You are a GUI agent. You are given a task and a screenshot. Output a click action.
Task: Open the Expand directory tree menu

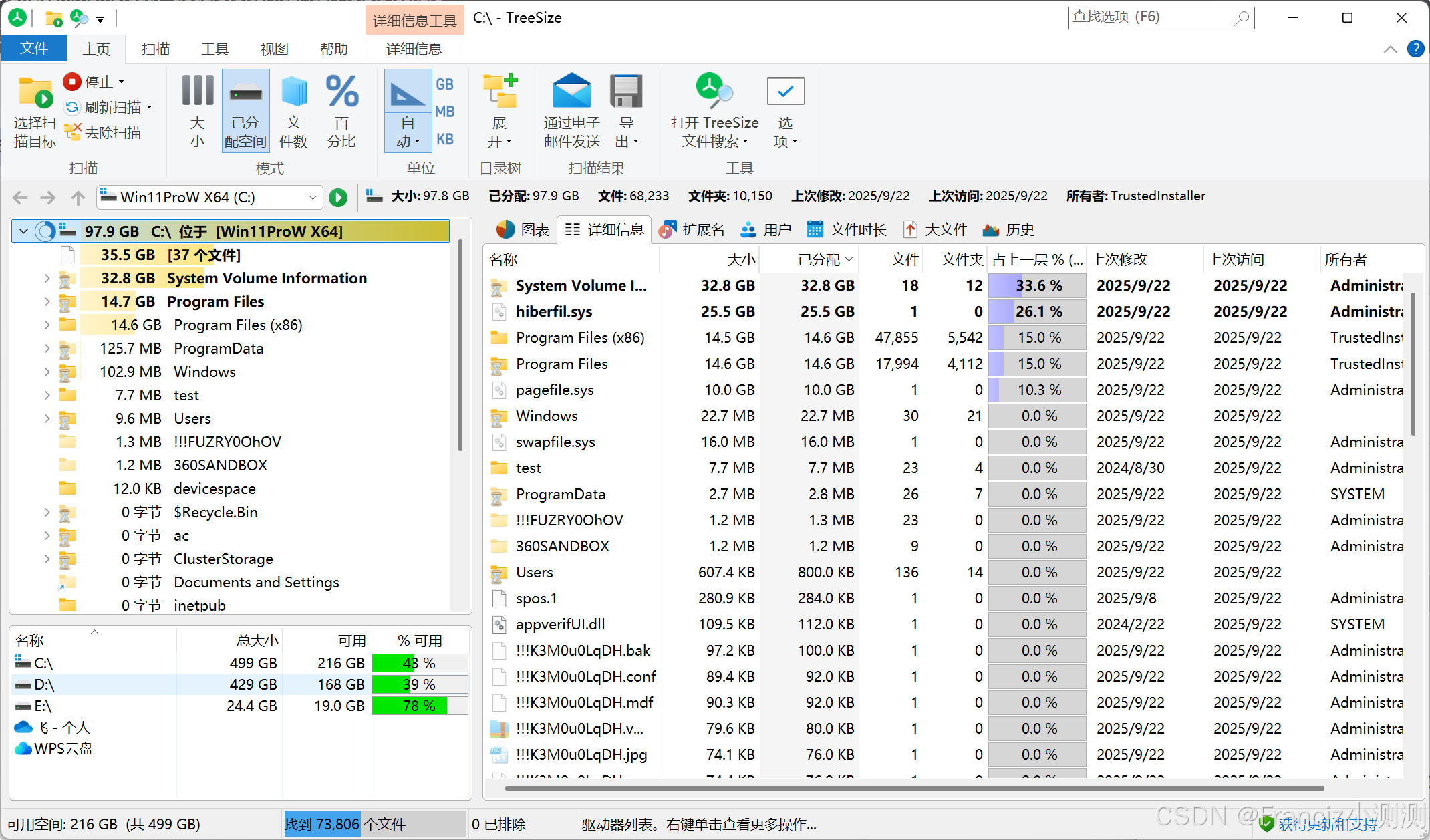[x=499, y=111]
